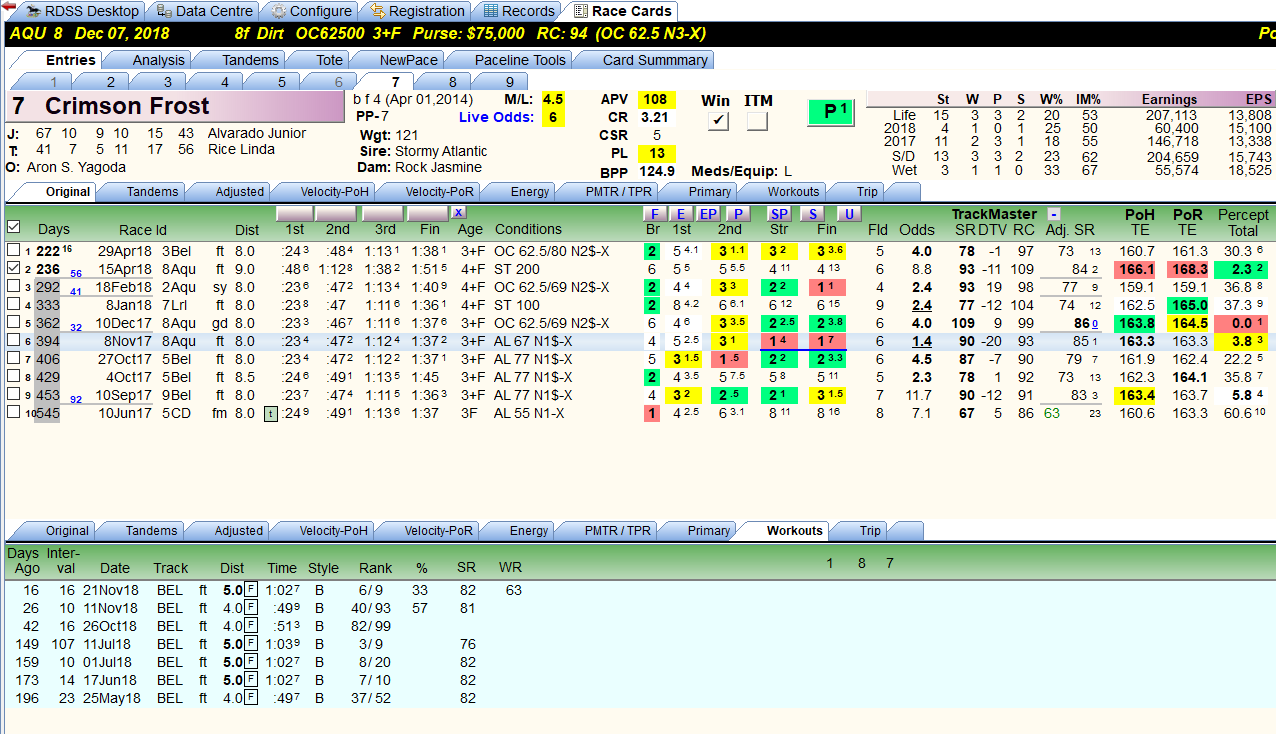This screenshot has height=734, width=1276.
Task: Click the red back arrow at top-left
Action: point(7,7)
